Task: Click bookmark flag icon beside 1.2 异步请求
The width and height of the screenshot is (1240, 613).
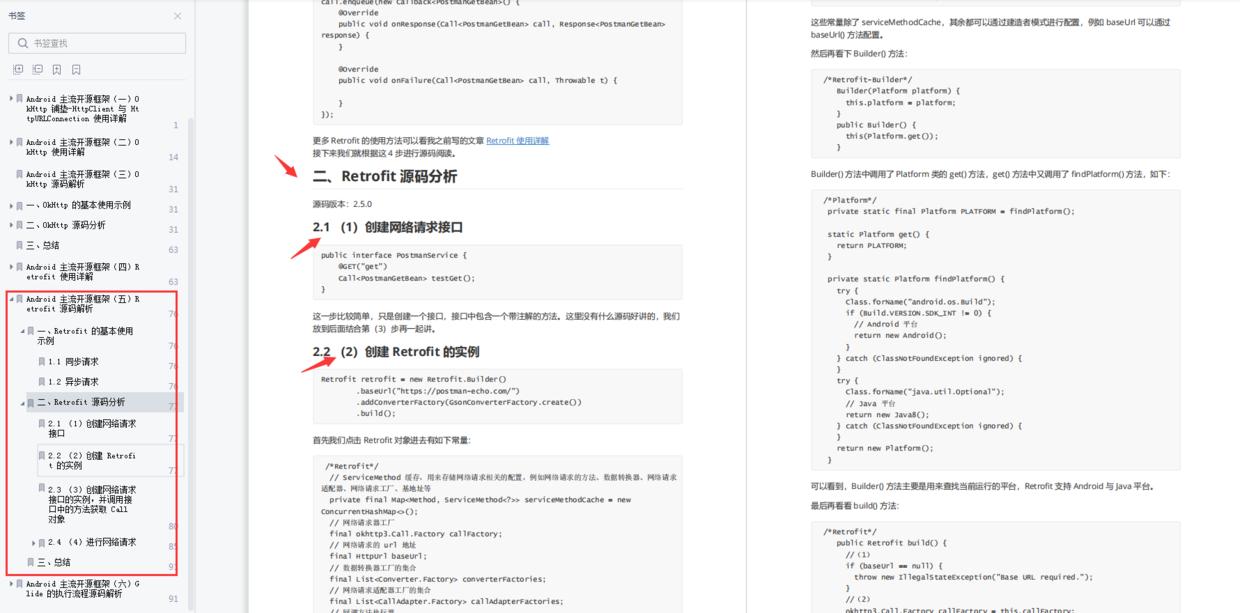Action: click(x=42, y=382)
